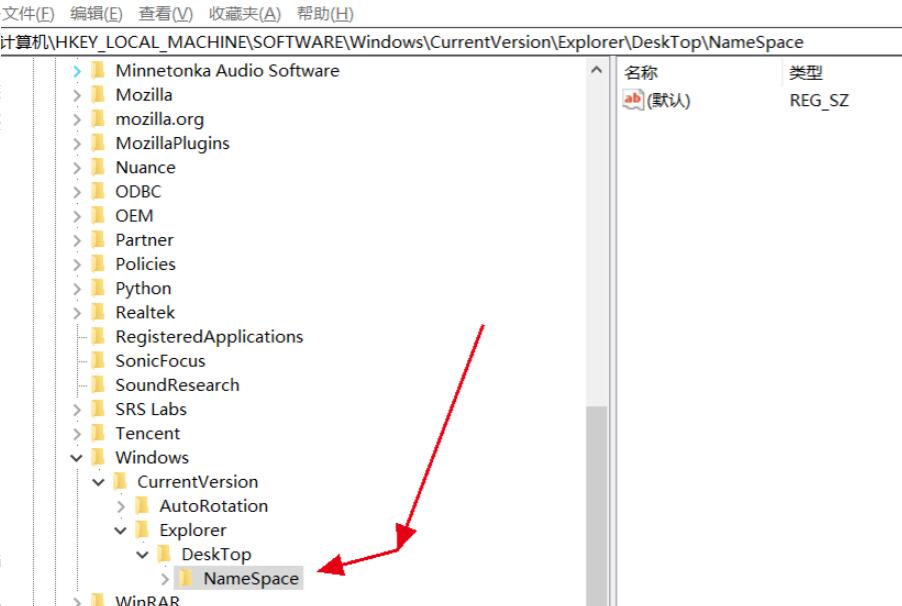Open the 文件(F) menu
Screen dimensions: 902x606
(x=28, y=13)
